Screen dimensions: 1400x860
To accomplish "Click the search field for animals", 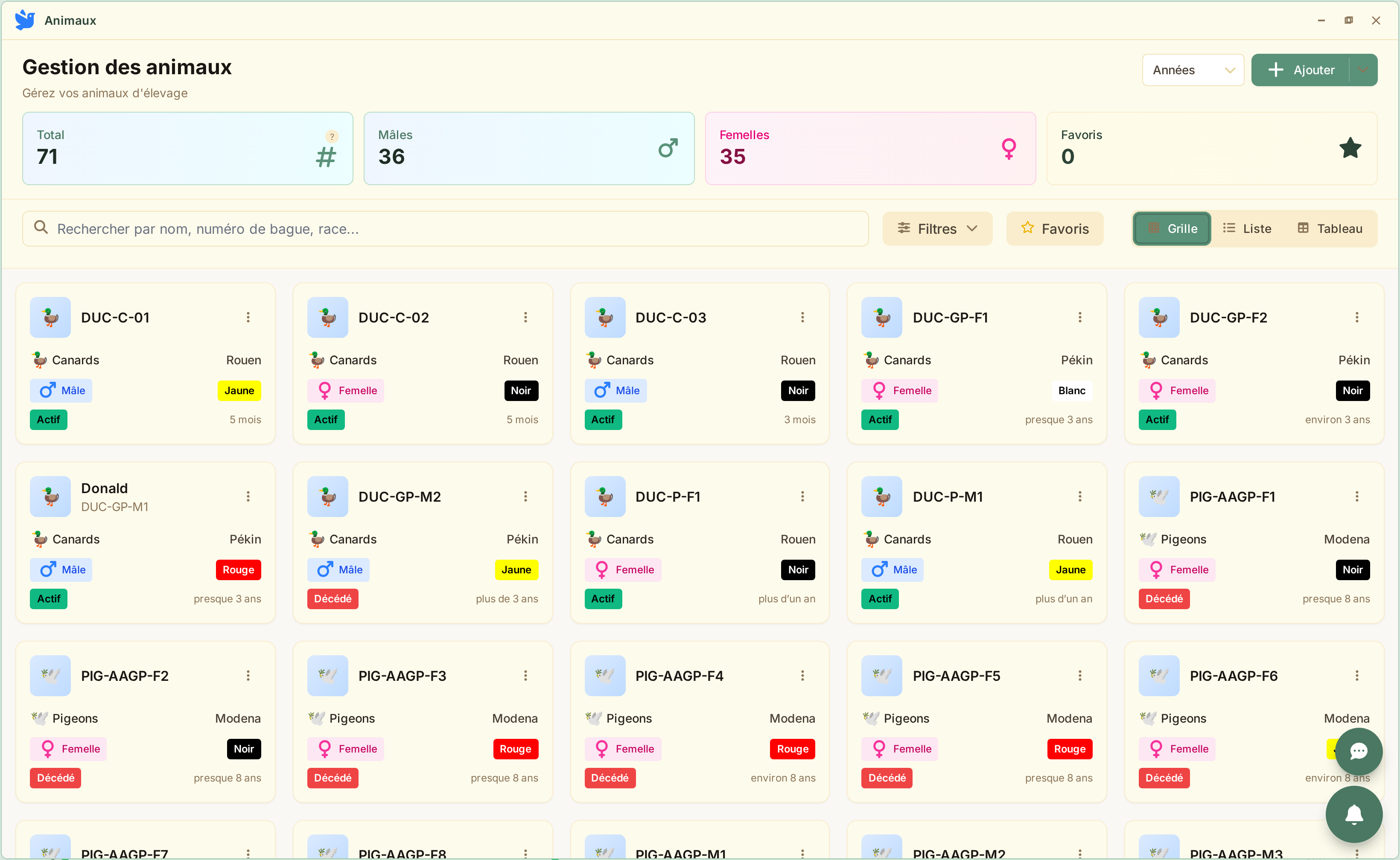I will (x=445, y=229).
